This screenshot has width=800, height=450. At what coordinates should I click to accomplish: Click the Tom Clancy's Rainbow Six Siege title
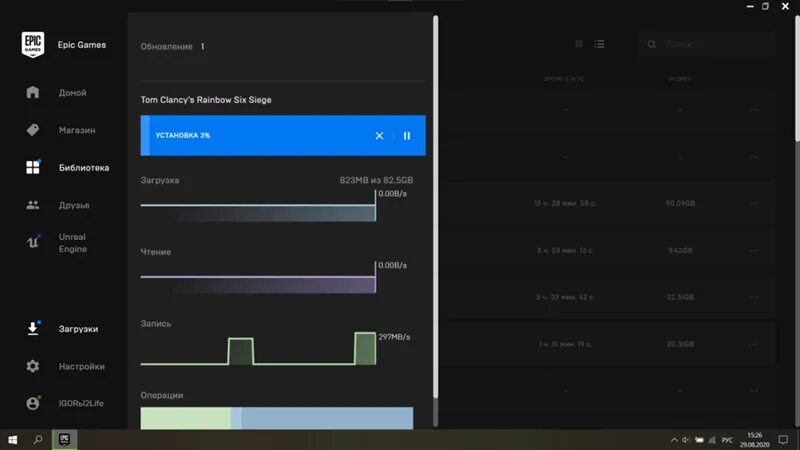coord(206,100)
